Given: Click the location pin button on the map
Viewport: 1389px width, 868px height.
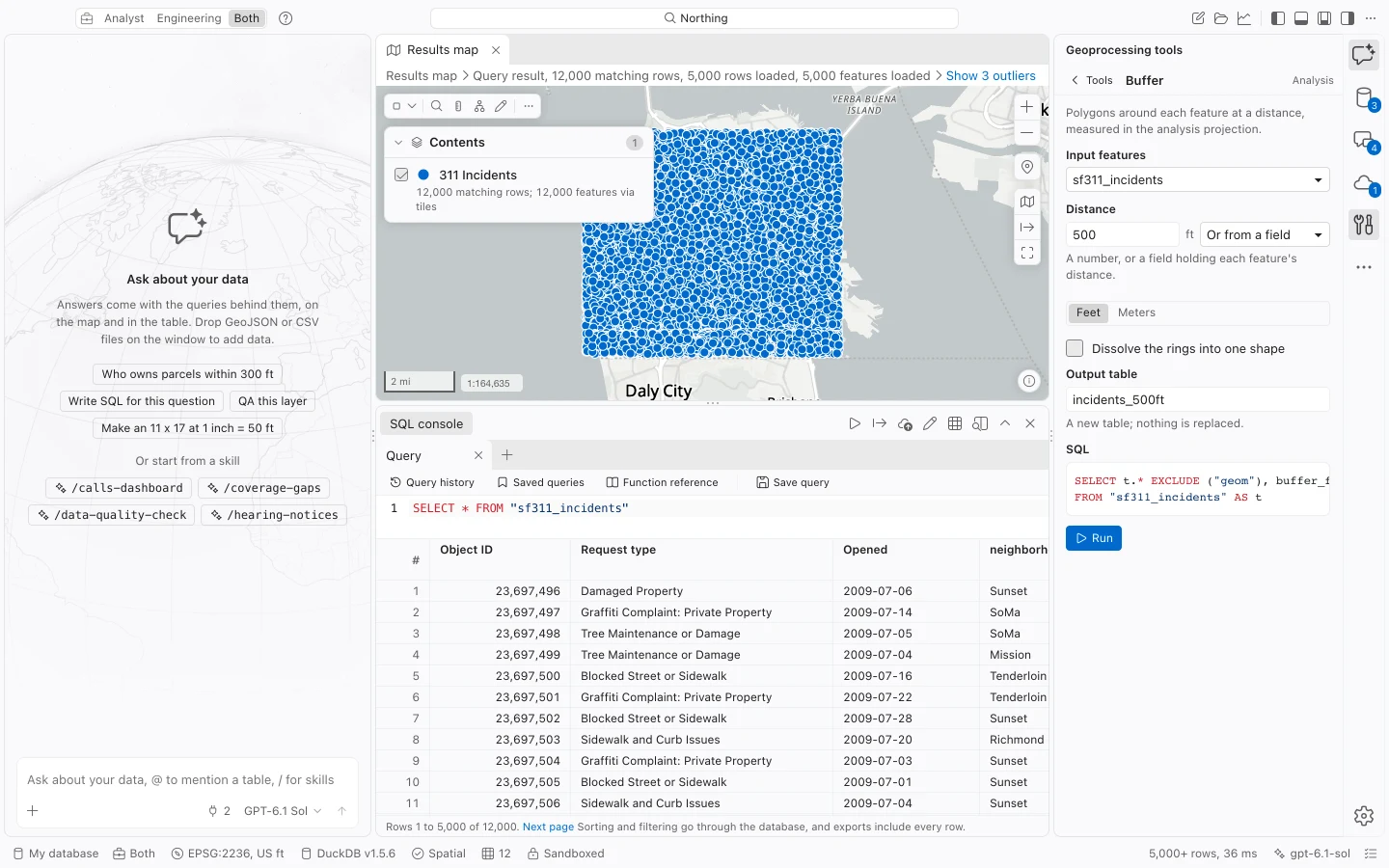Looking at the screenshot, I should [x=1027, y=167].
